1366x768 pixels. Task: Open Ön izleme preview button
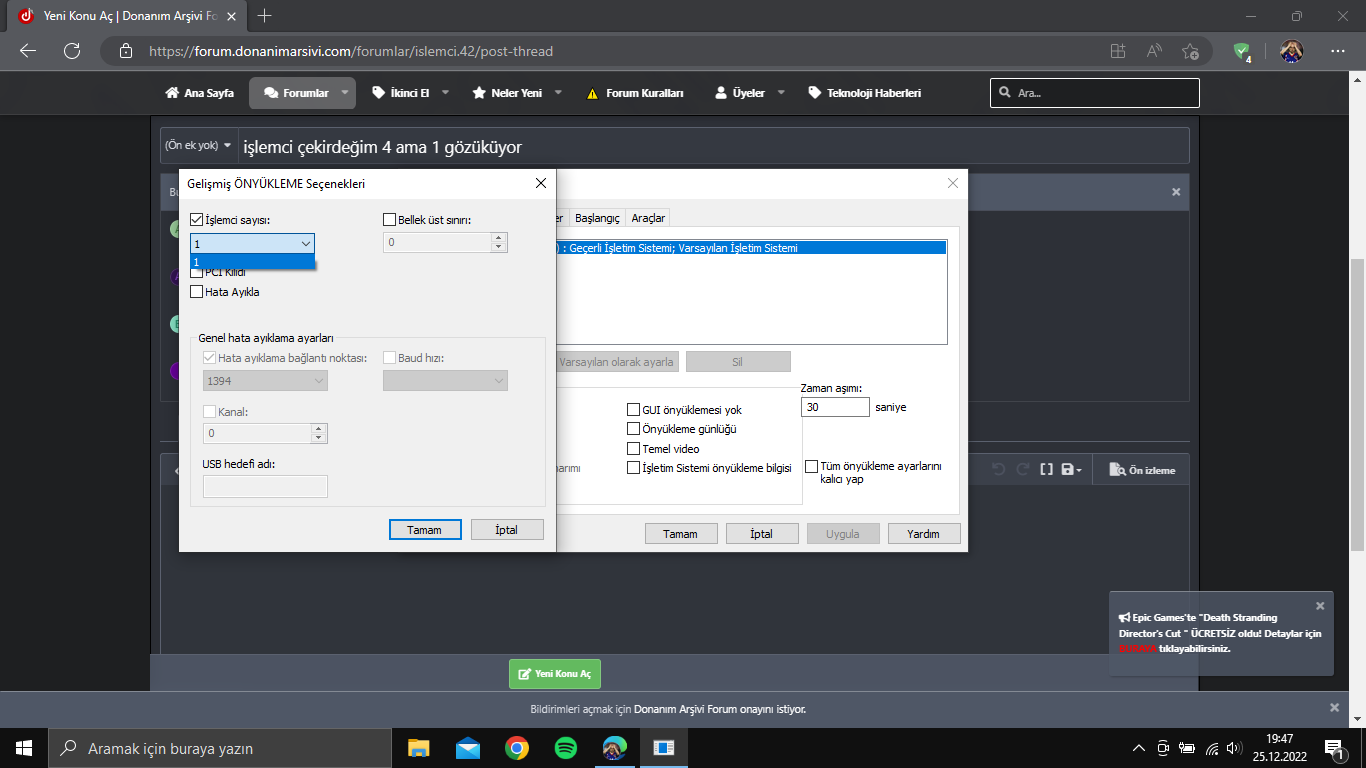point(1141,469)
